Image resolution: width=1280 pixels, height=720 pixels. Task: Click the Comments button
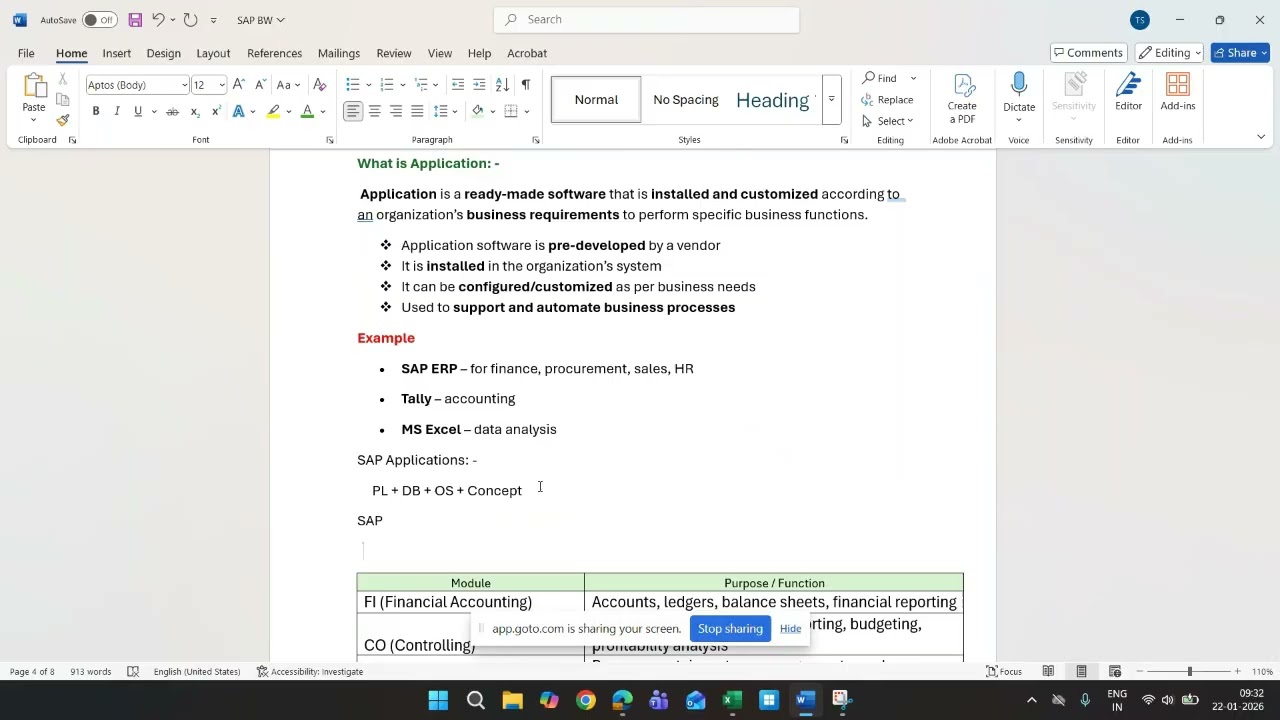1089,53
